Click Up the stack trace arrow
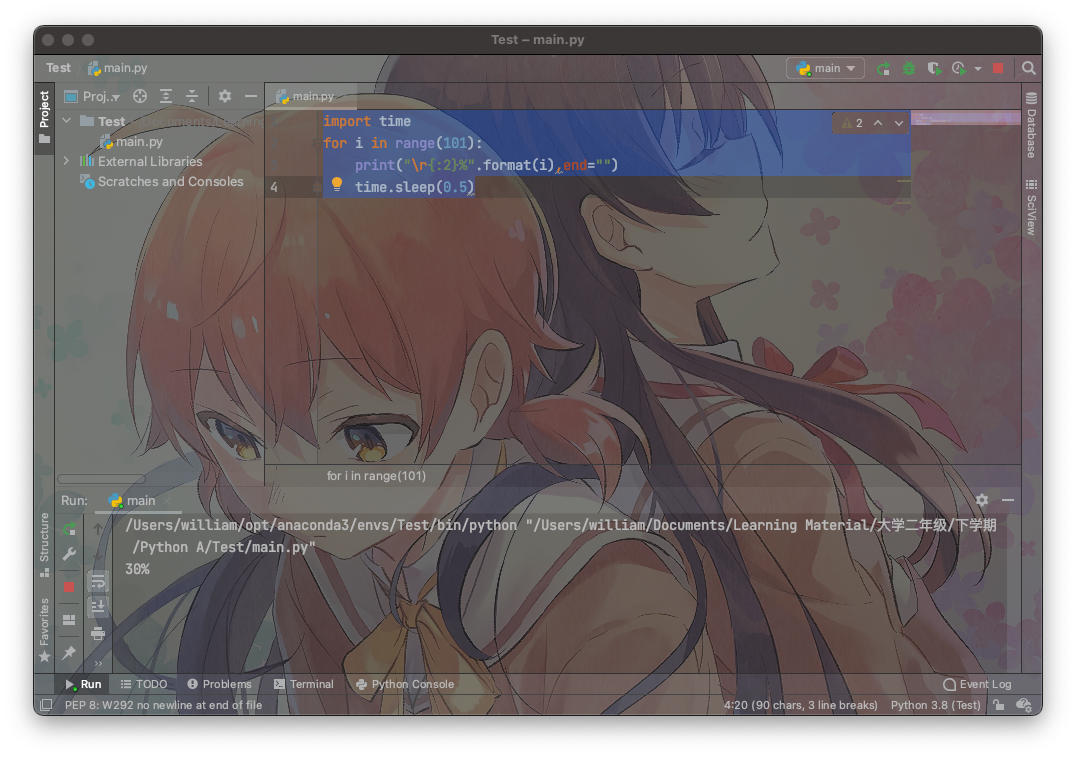The image size is (1076, 757). pyautogui.click(x=98, y=529)
